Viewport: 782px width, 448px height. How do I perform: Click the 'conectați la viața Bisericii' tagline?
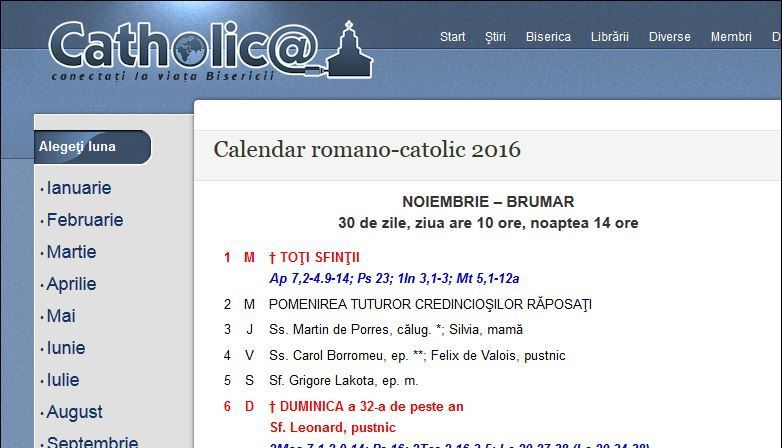coord(163,76)
